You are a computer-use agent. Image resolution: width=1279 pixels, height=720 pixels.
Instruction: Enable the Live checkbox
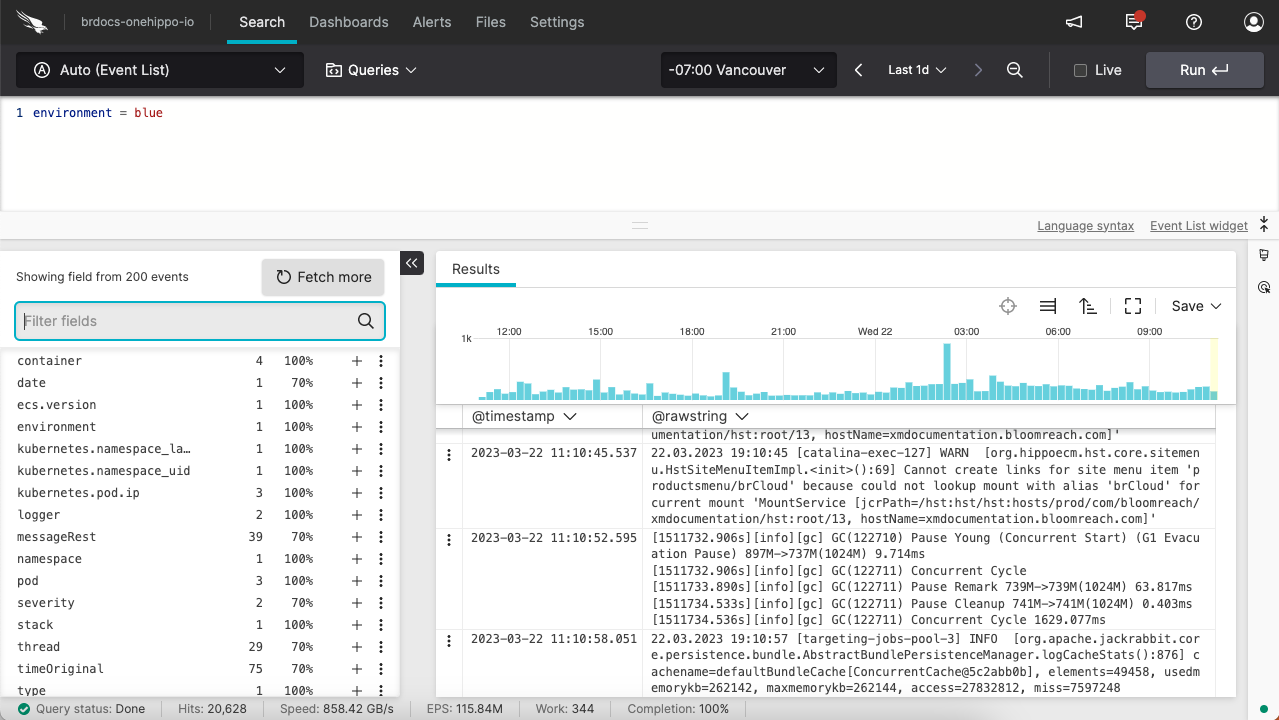click(x=1080, y=70)
